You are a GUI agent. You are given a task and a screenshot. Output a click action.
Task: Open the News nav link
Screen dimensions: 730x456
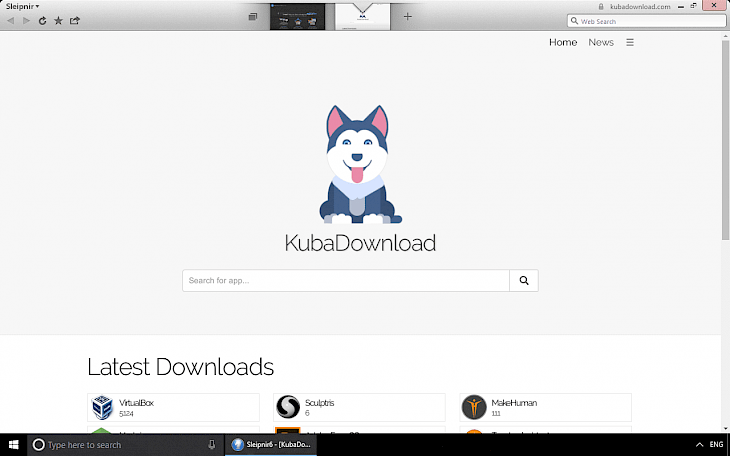601,42
